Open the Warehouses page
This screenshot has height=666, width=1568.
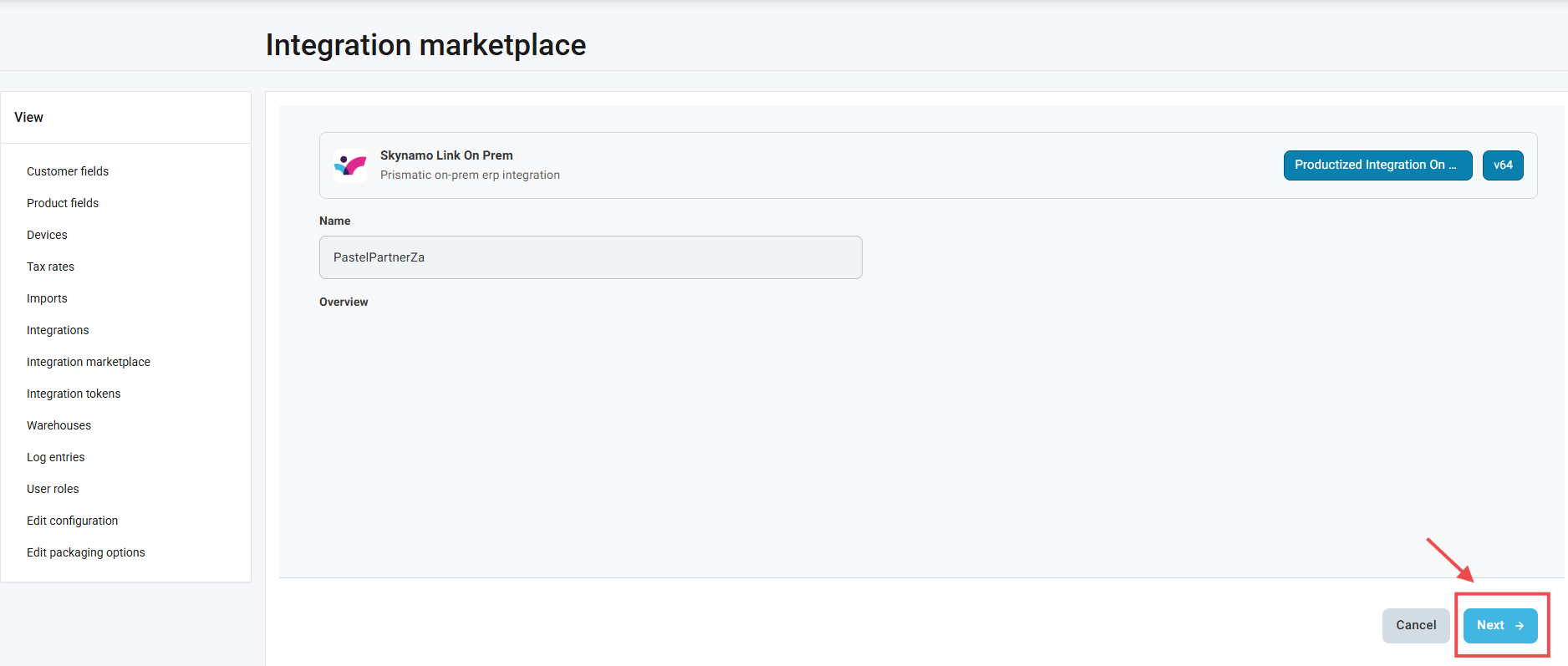click(59, 425)
